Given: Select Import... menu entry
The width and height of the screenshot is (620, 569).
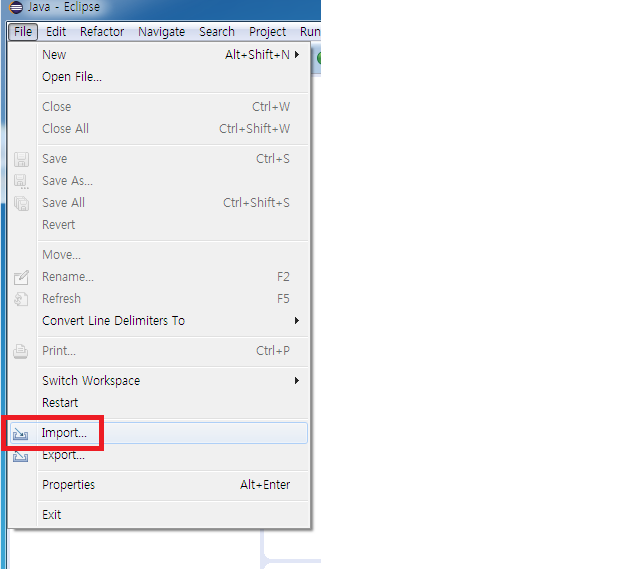Looking at the screenshot, I should (158, 433).
